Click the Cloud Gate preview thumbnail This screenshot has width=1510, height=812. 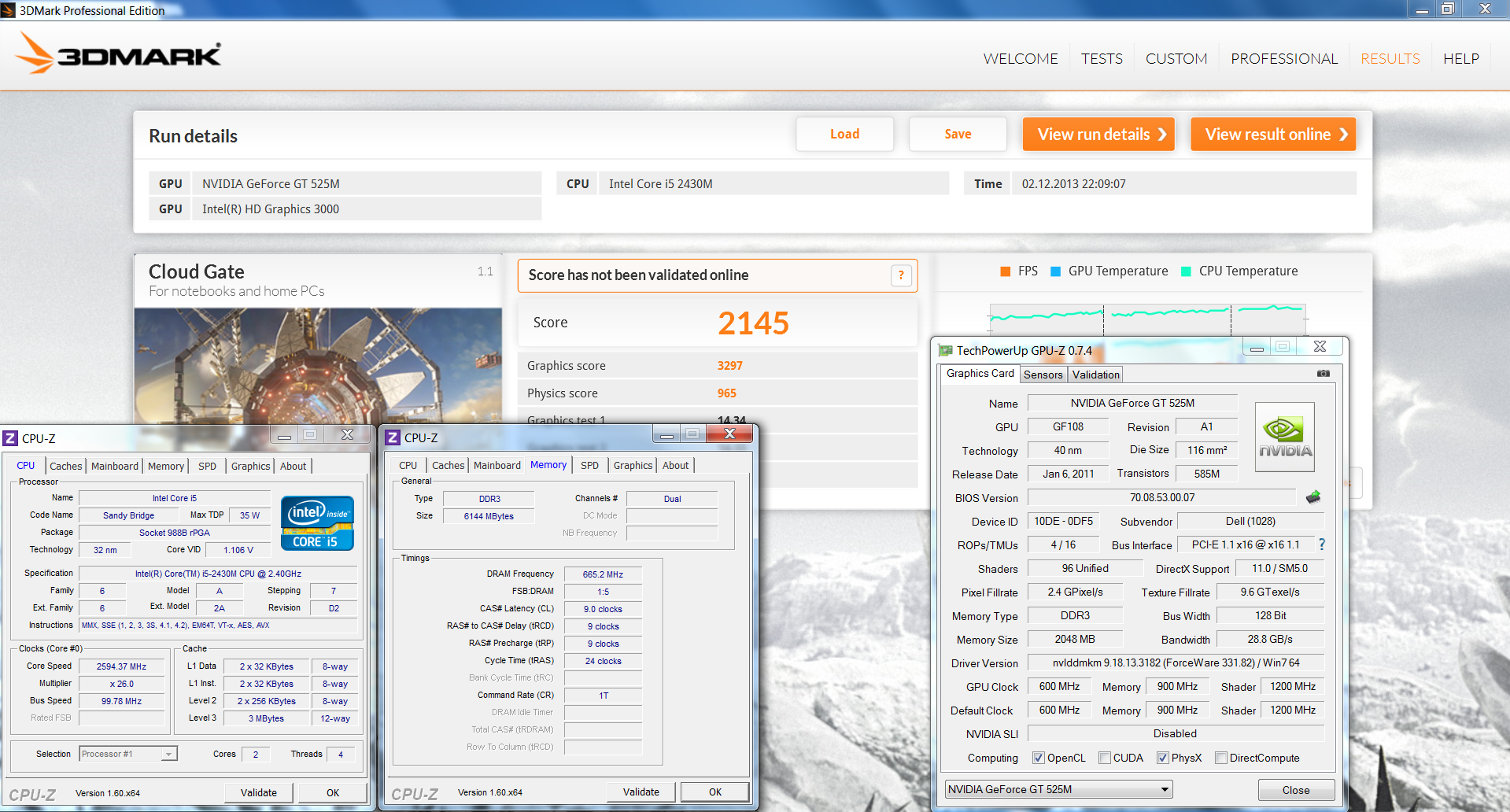[318, 367]
